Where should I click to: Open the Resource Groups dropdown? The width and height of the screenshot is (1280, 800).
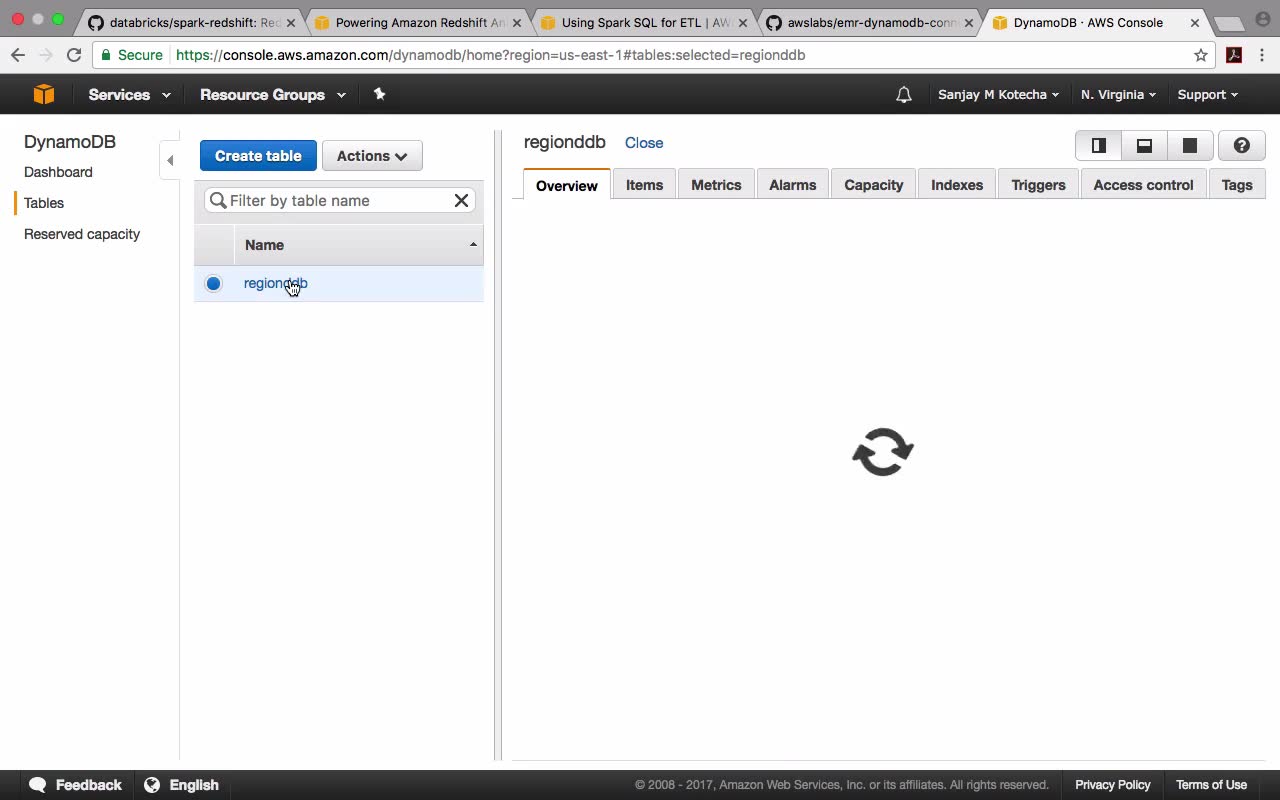[x=273, y=95]
